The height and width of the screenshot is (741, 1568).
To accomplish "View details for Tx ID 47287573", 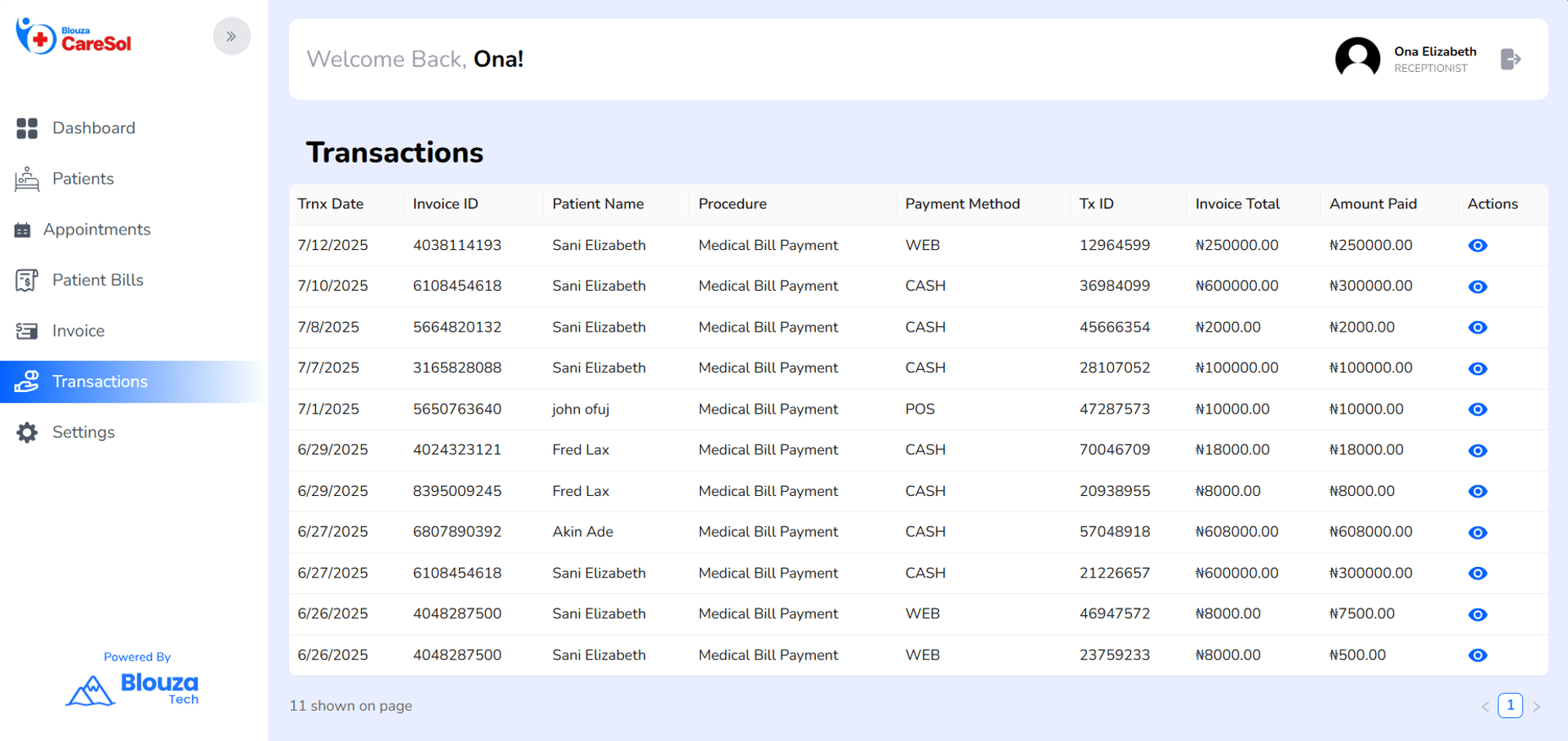I will pos(1477,409).
